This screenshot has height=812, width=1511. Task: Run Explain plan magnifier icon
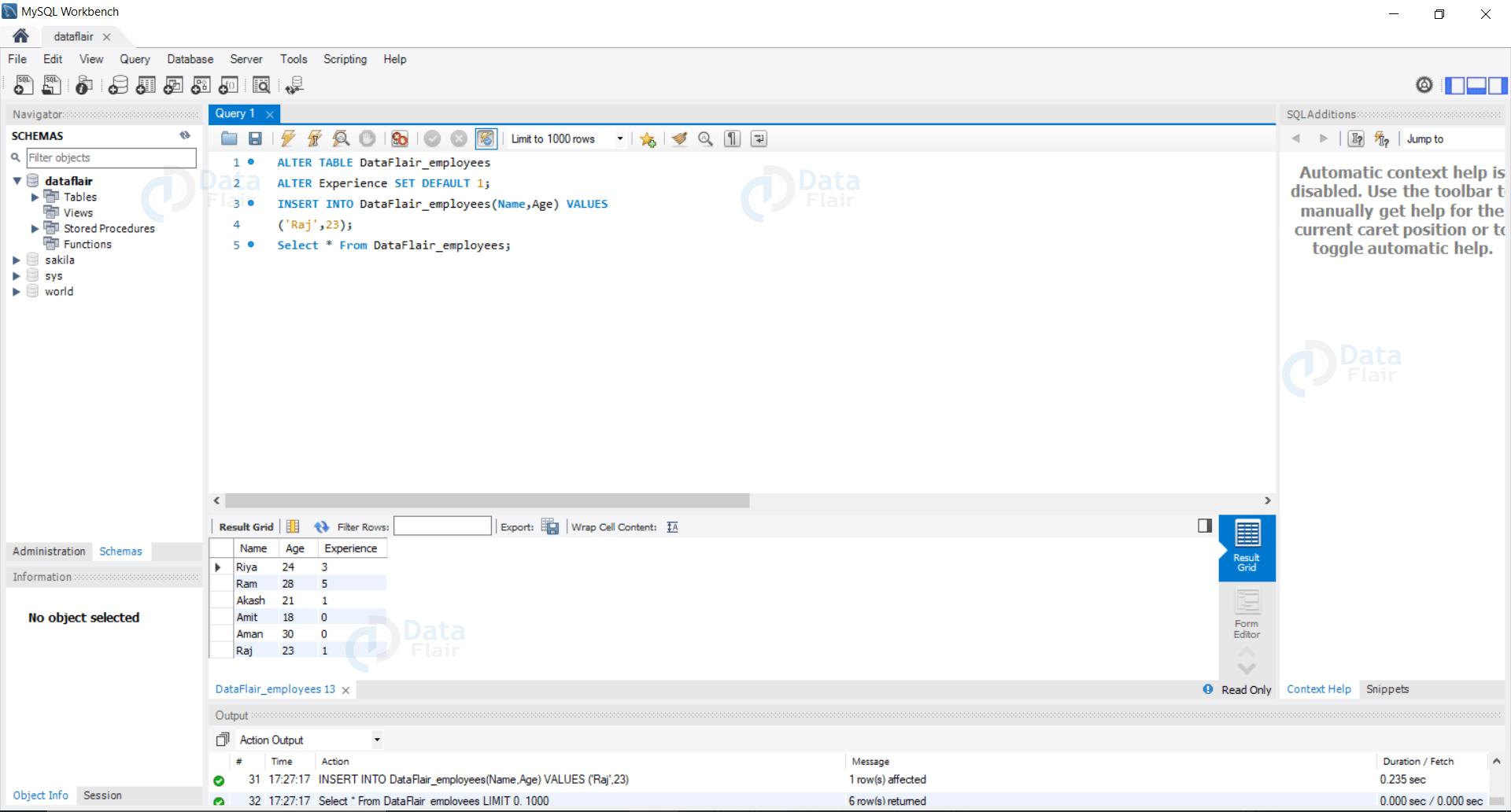341,138
